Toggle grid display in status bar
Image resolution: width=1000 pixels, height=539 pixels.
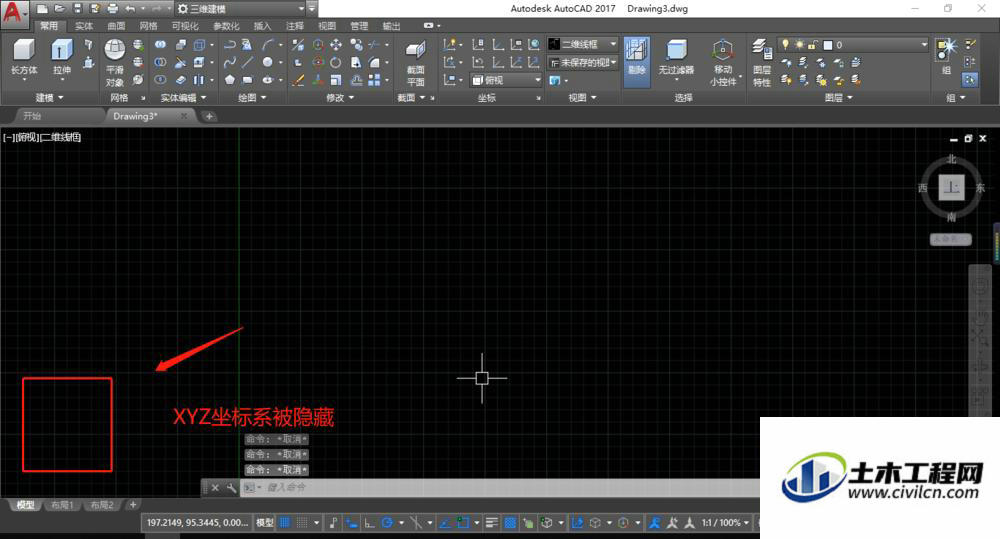point(285,522)
